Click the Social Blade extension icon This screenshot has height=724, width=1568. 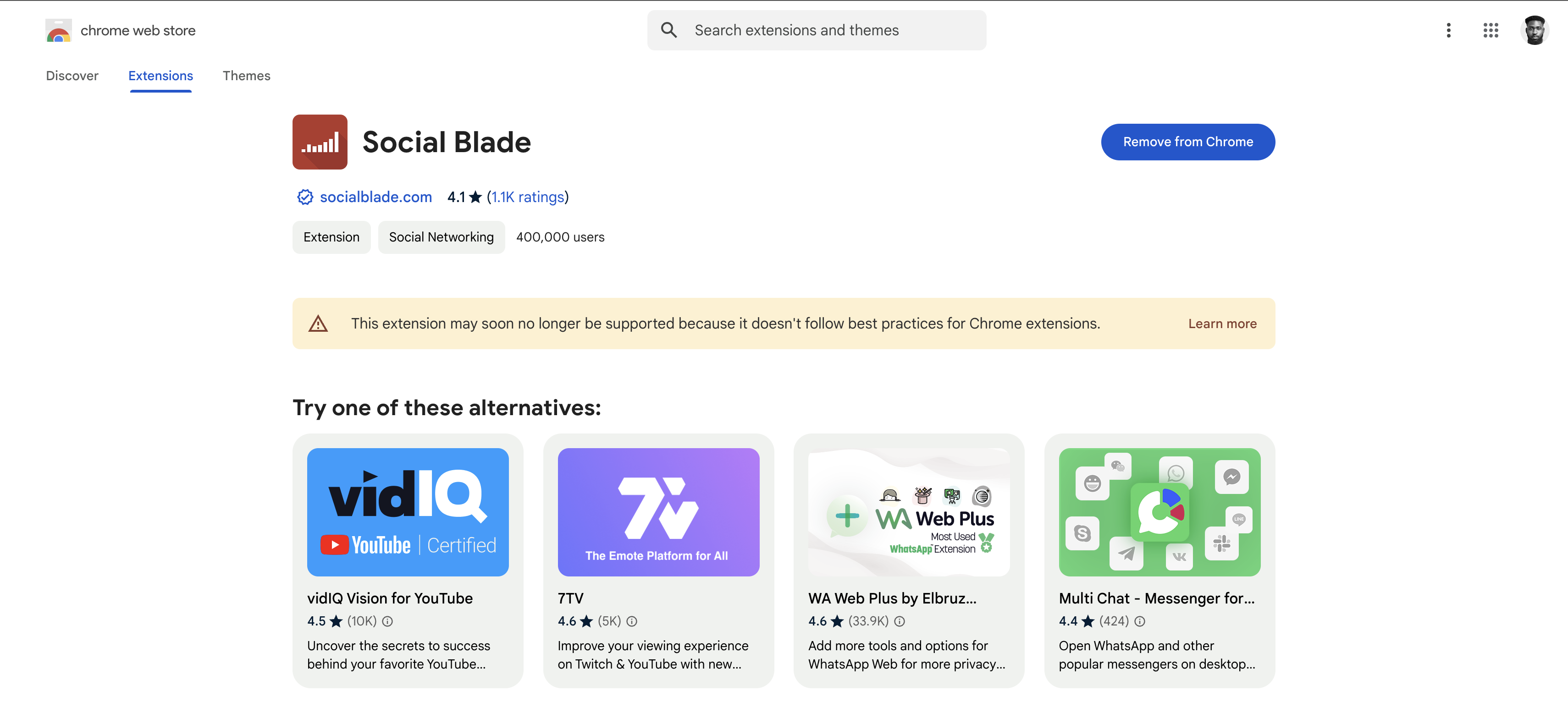[x=320, y=142]
